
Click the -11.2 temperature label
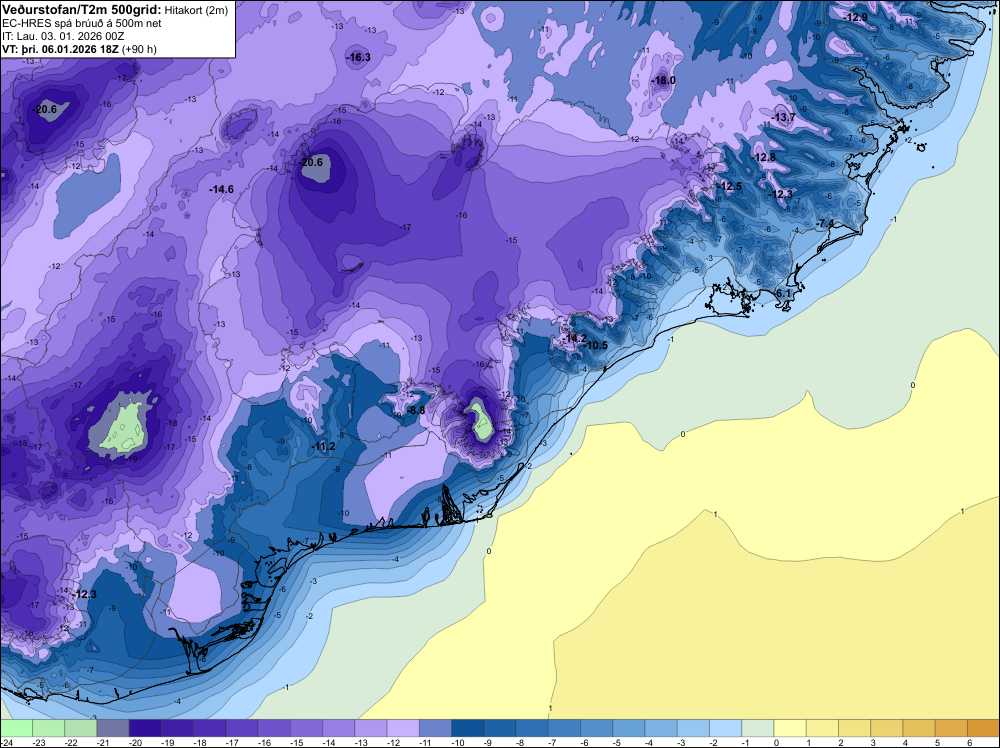click(324, 446)
